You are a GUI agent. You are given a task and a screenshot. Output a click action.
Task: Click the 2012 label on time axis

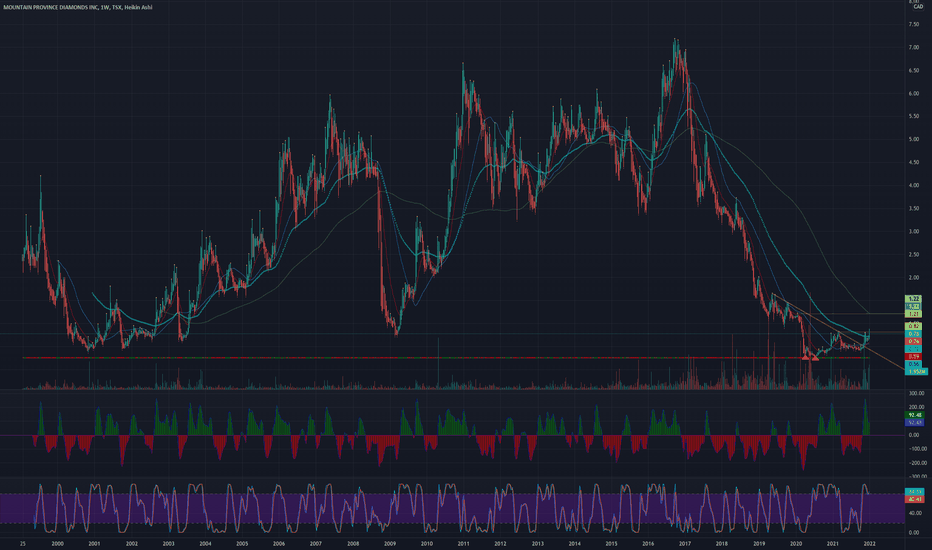click(x=500, y=543)
